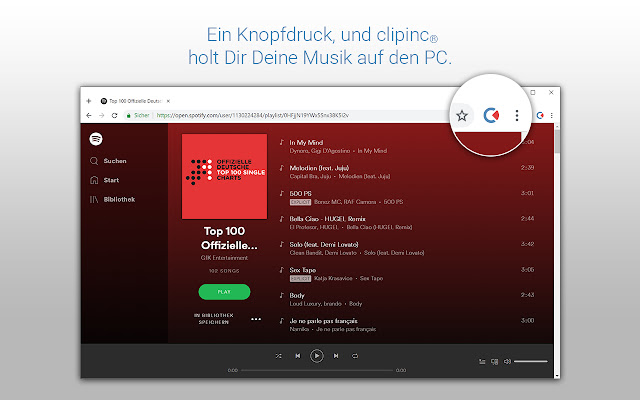Viewport: 640px width, 400px height.
Task: Click the green PLAY button
Action: [224, 292]
